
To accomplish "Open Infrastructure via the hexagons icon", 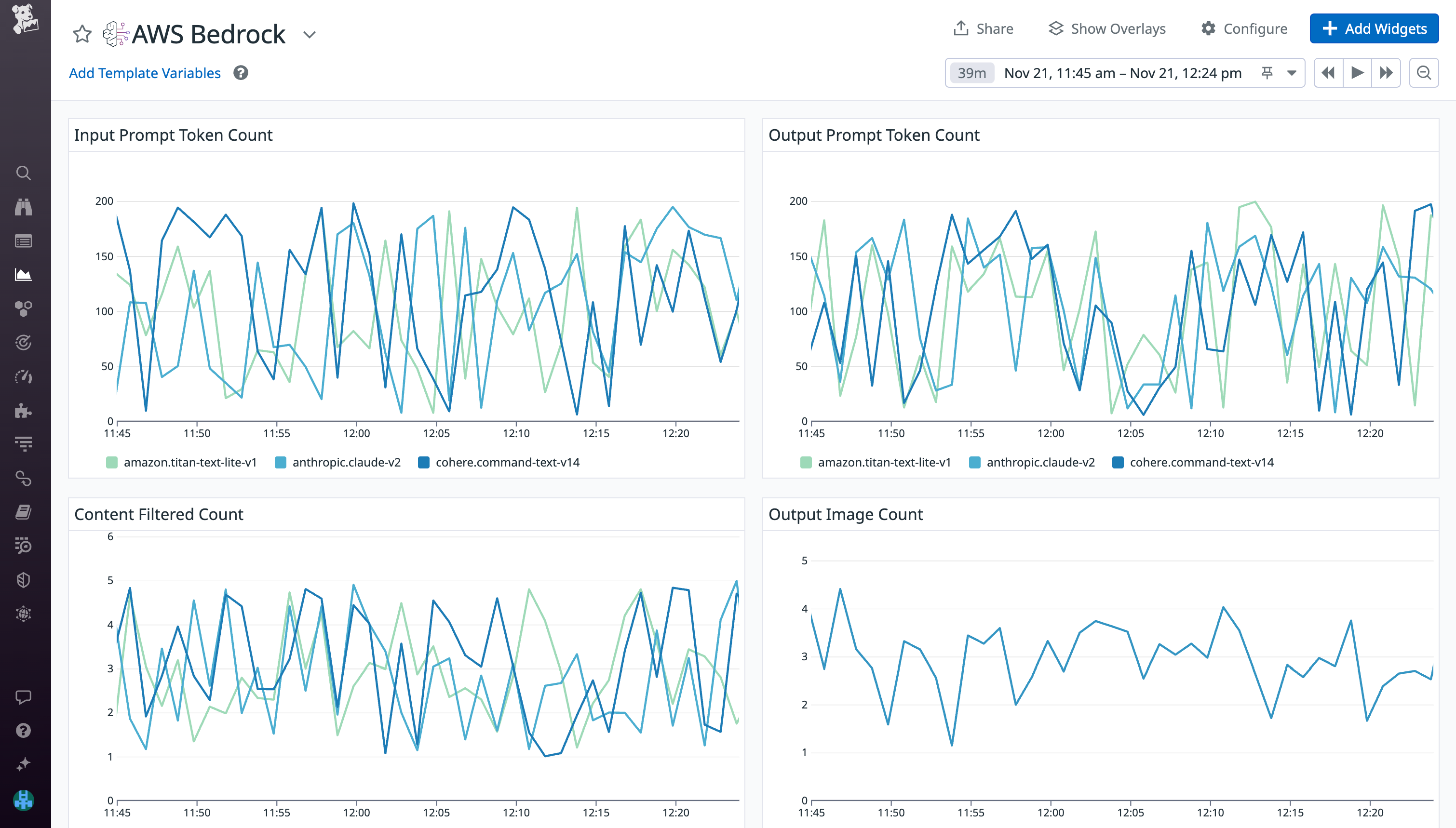I will 23,309.
